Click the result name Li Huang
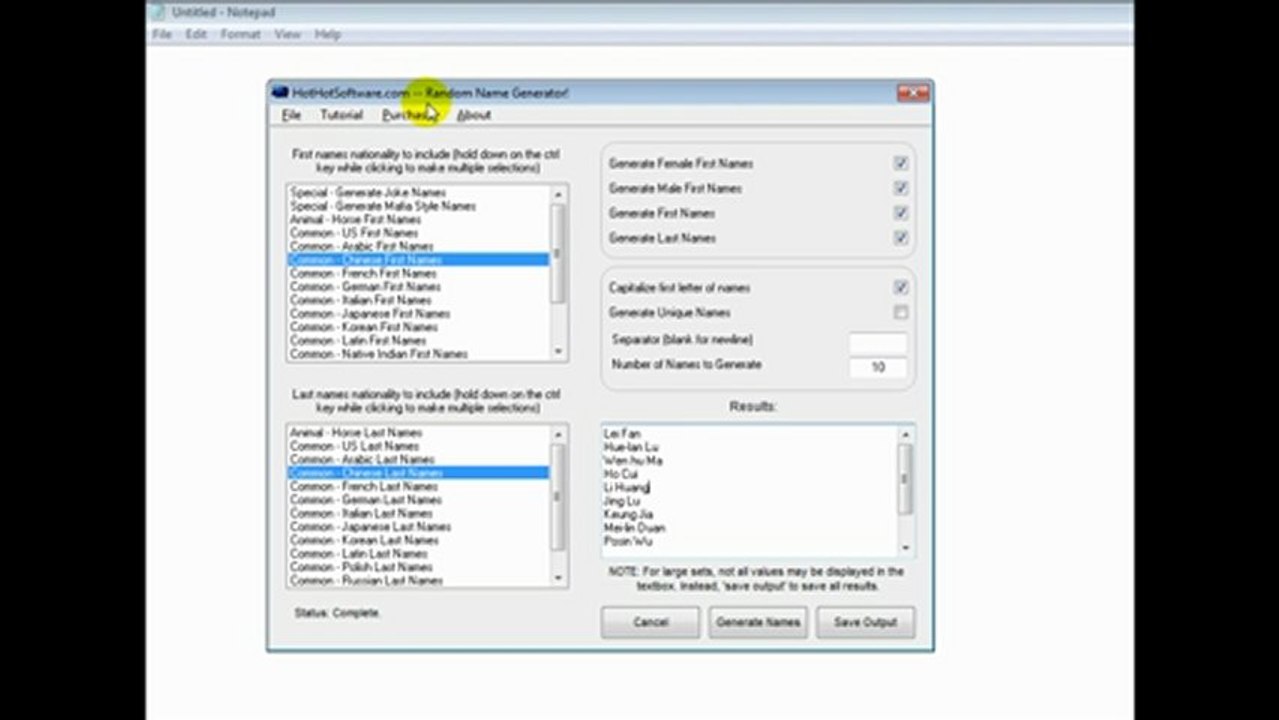This screenshot has width=1279, height=720. [627, 487]
